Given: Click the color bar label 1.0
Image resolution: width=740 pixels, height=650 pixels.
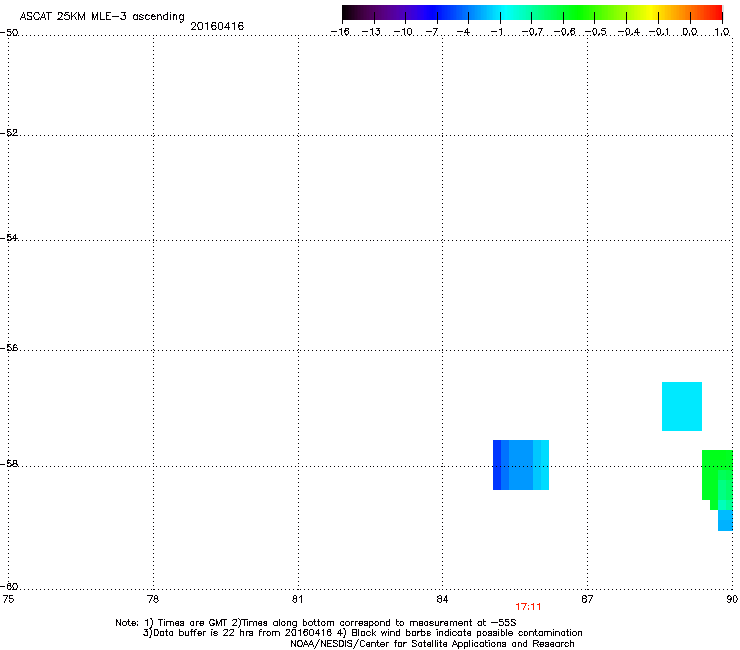Looking at the screenshot, I should (722, 32).
